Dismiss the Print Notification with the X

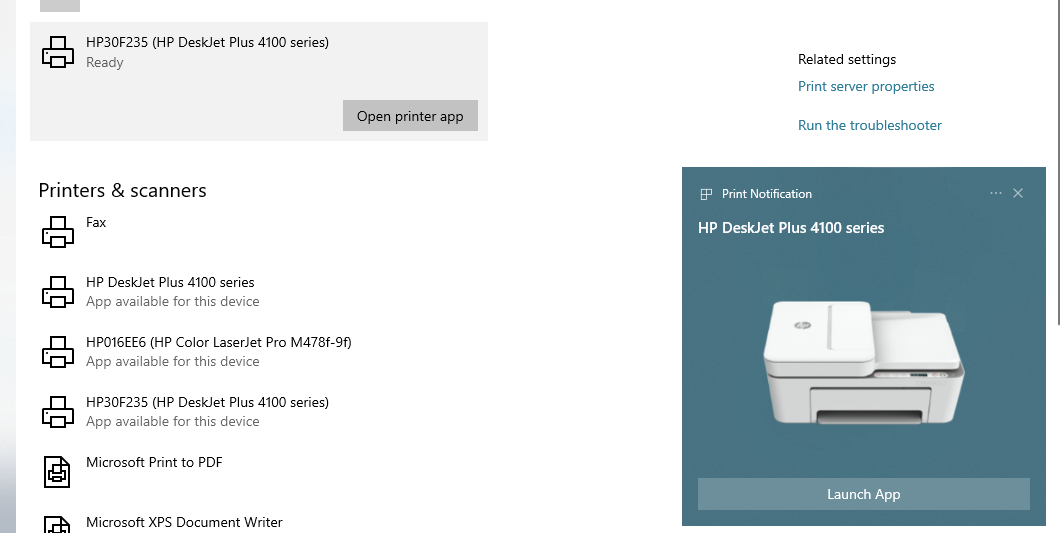pyautogui.click(x=1017, y=193)
